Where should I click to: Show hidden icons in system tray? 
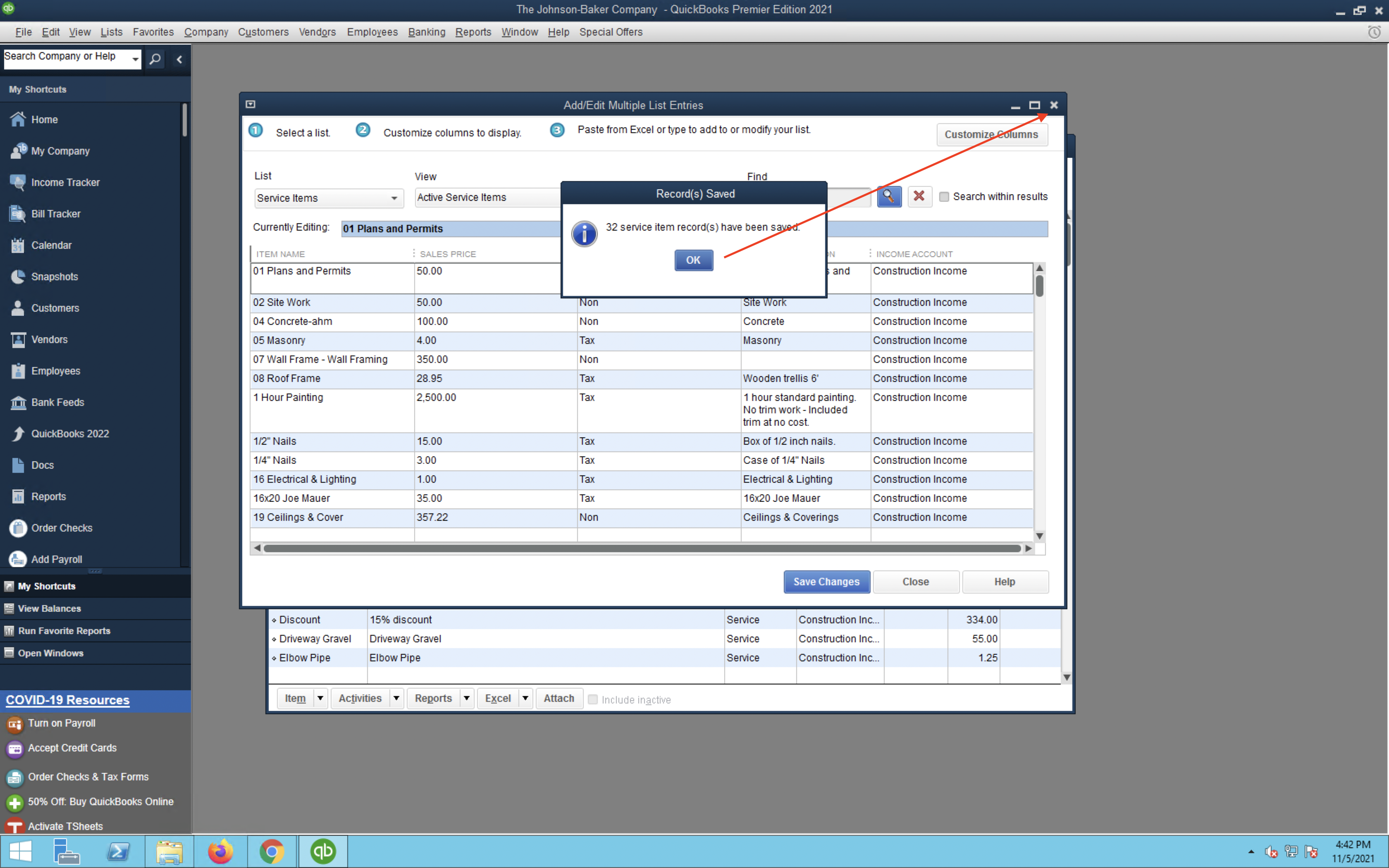coord(1251,851)
